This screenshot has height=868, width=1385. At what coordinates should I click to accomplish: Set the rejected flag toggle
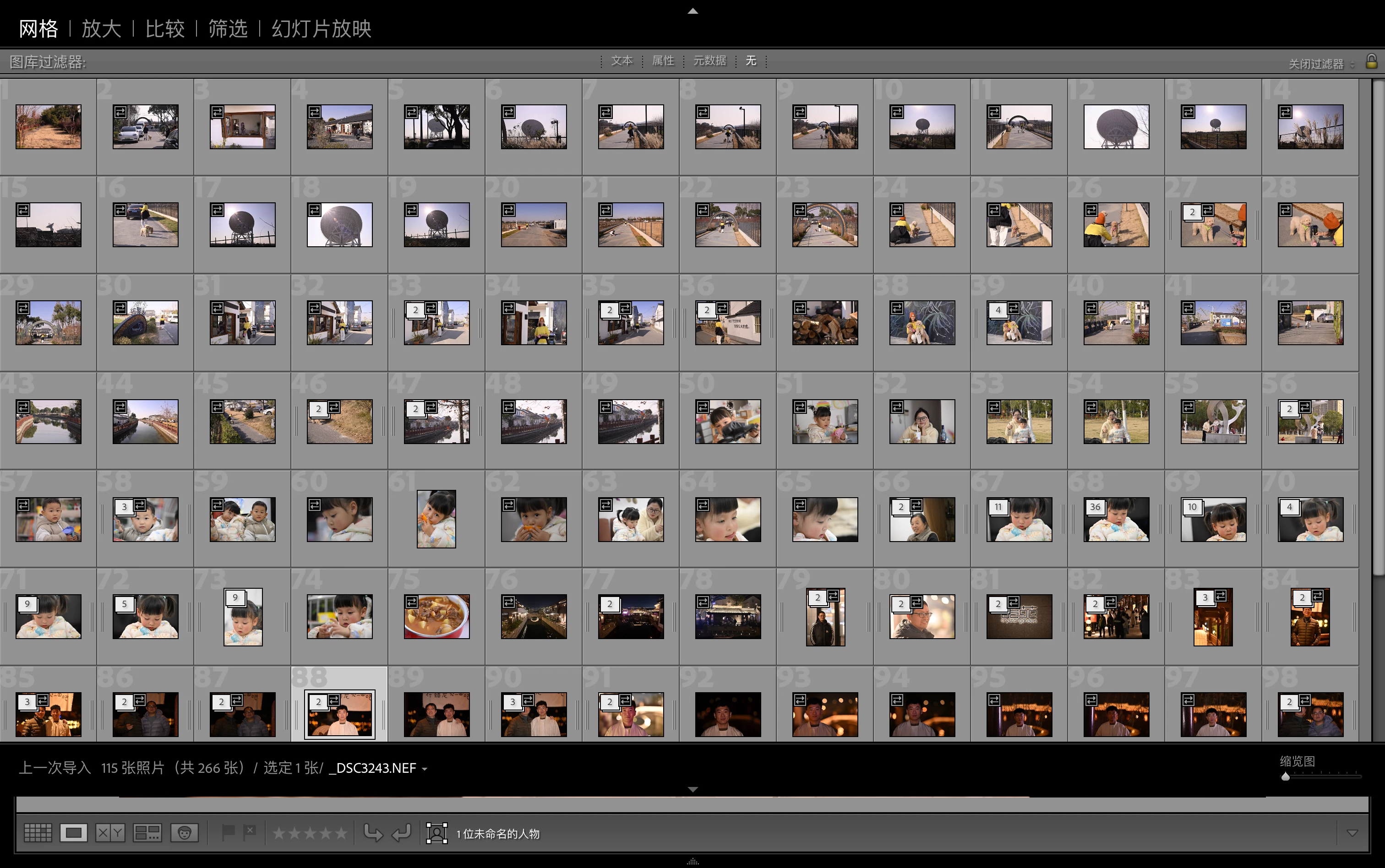250,832
